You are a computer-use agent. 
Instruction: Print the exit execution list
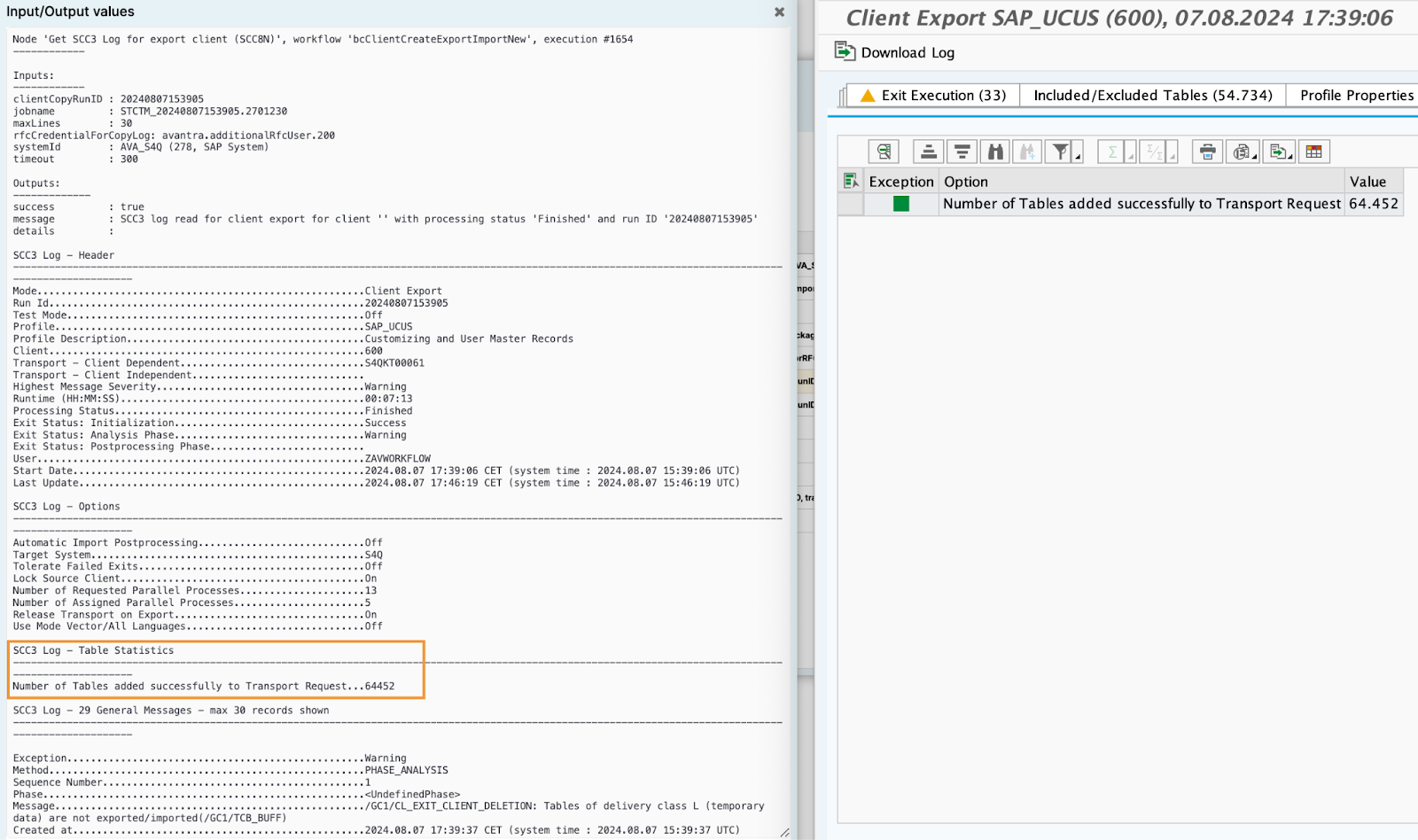click(1206, 151)
